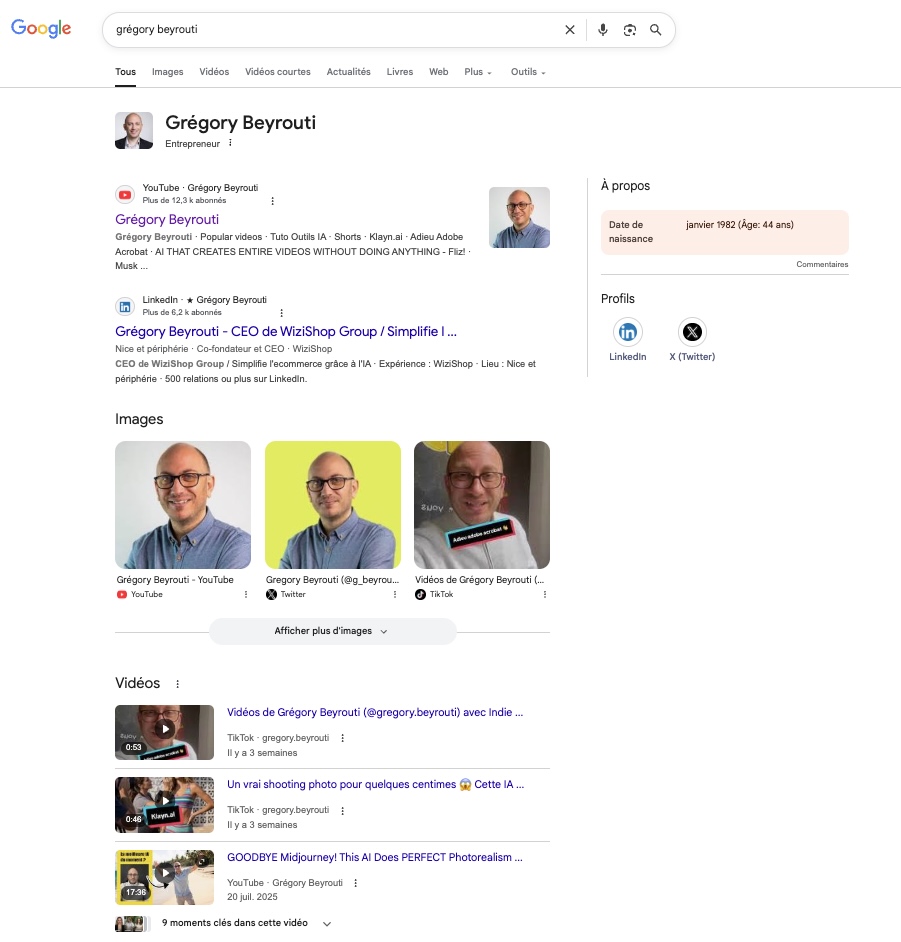Click the 'Plus de 12,3 k abonnés' text
This screenshot has width=901, height=942.
(184, 201)
